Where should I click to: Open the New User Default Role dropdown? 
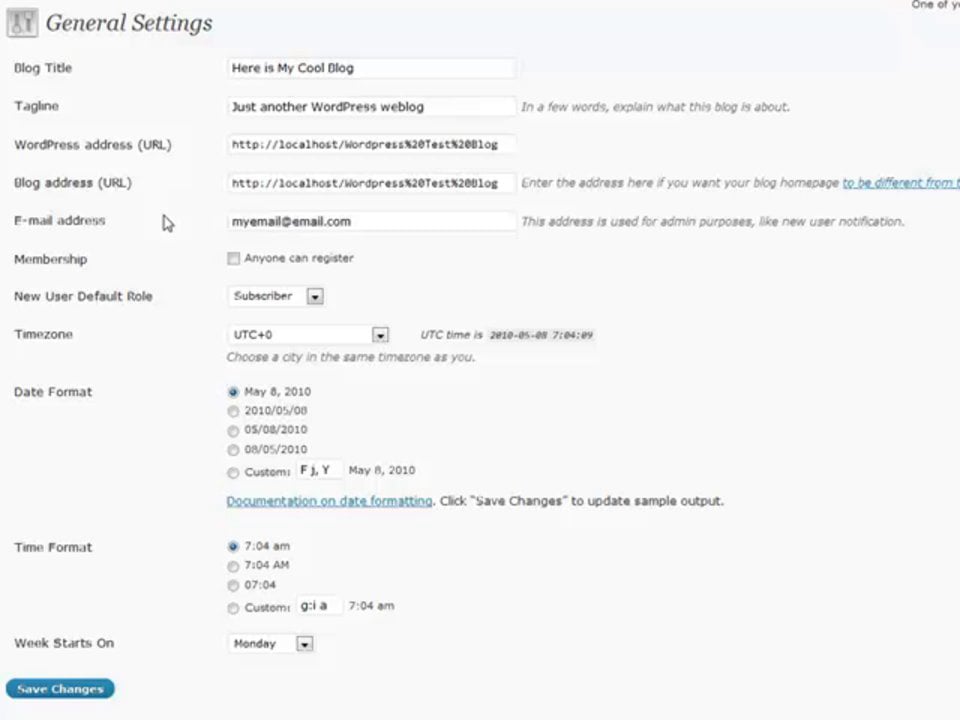tap(276, 296)
